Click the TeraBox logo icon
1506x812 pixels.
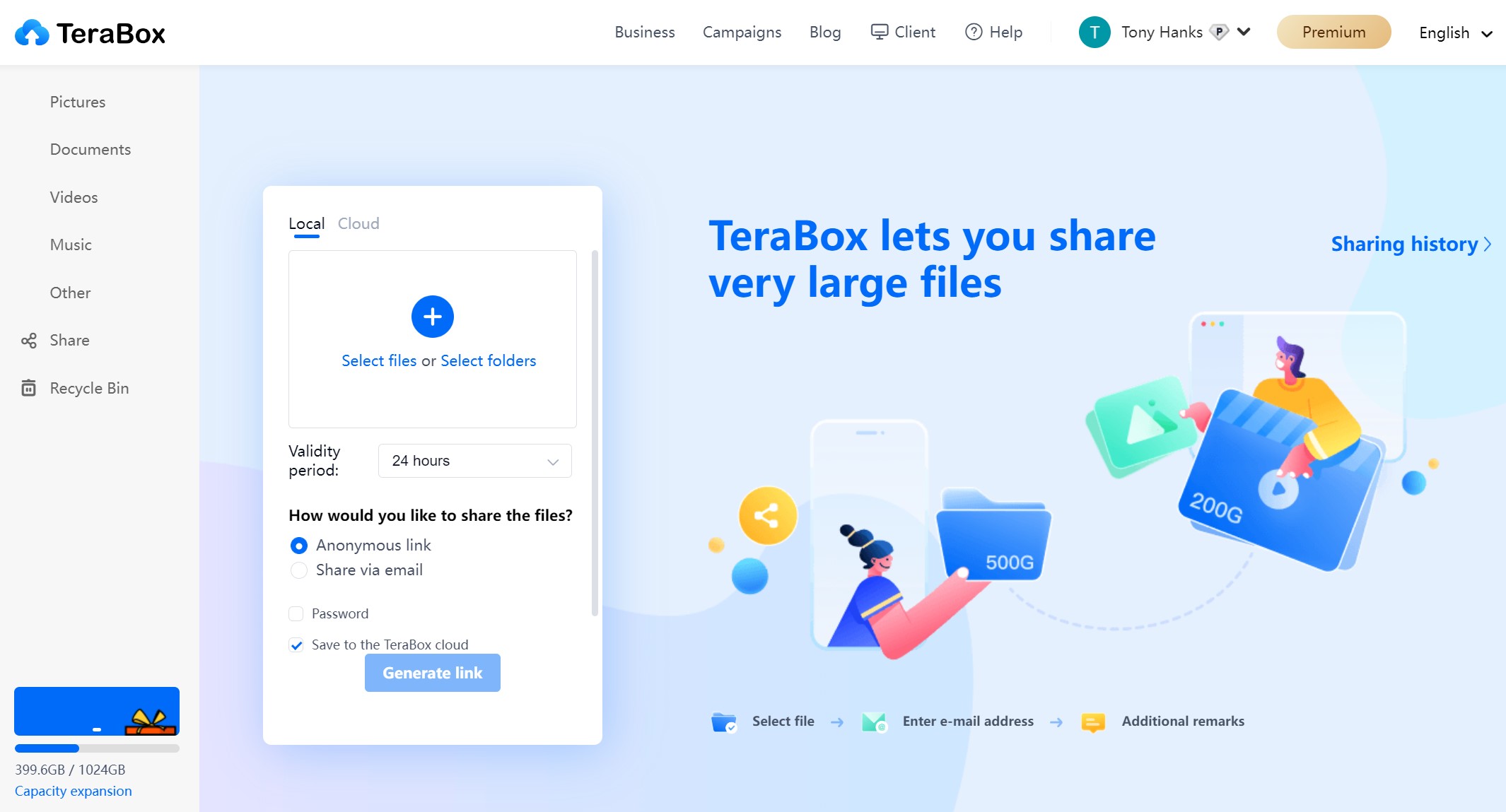31,32
